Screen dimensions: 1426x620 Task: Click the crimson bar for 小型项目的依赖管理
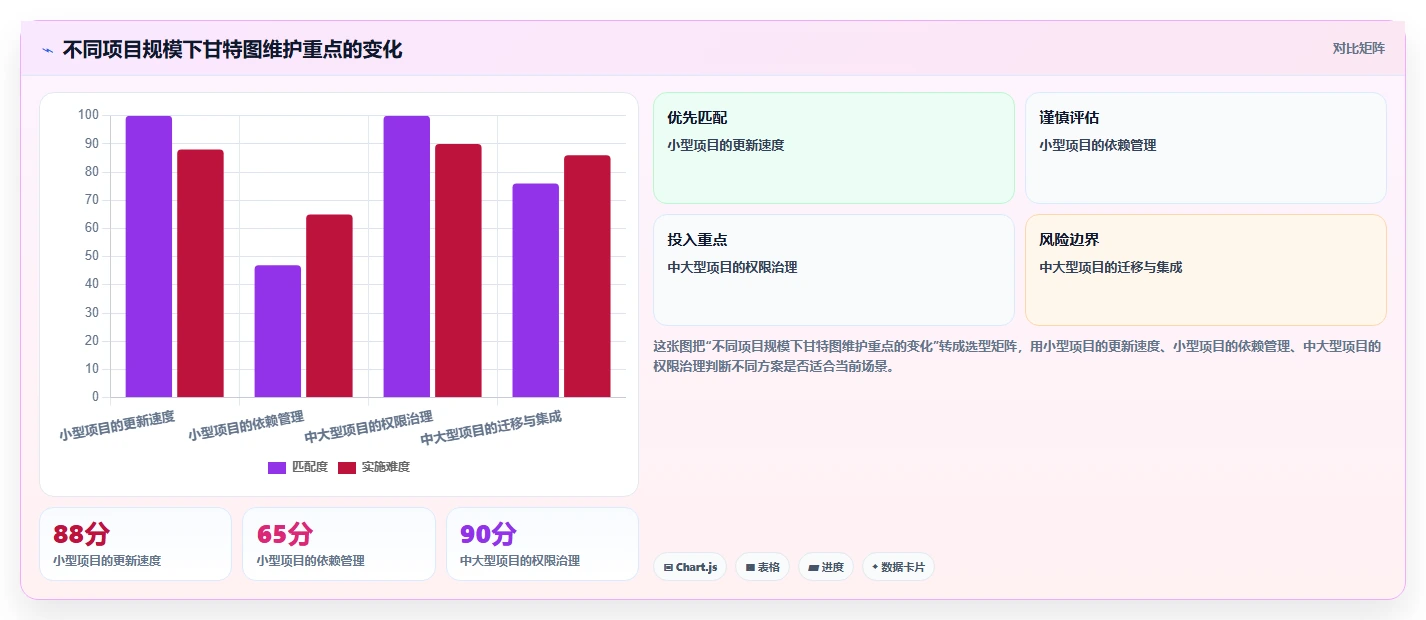pos(329,306)
